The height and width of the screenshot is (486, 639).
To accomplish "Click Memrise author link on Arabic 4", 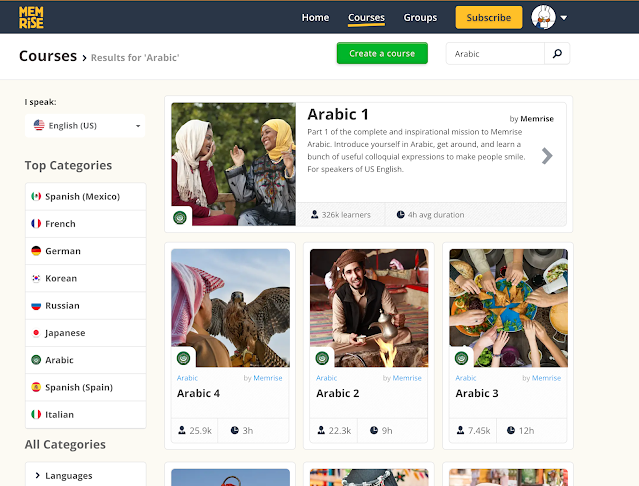I will (268, 378).
